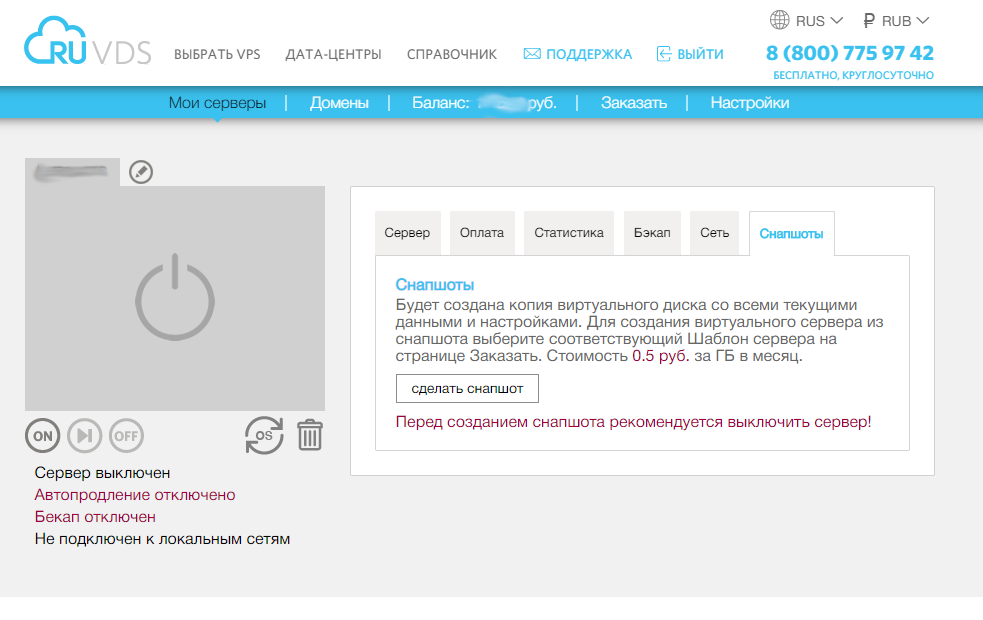Open the Баланс balance section
The image size is (983, 620).
484,103
